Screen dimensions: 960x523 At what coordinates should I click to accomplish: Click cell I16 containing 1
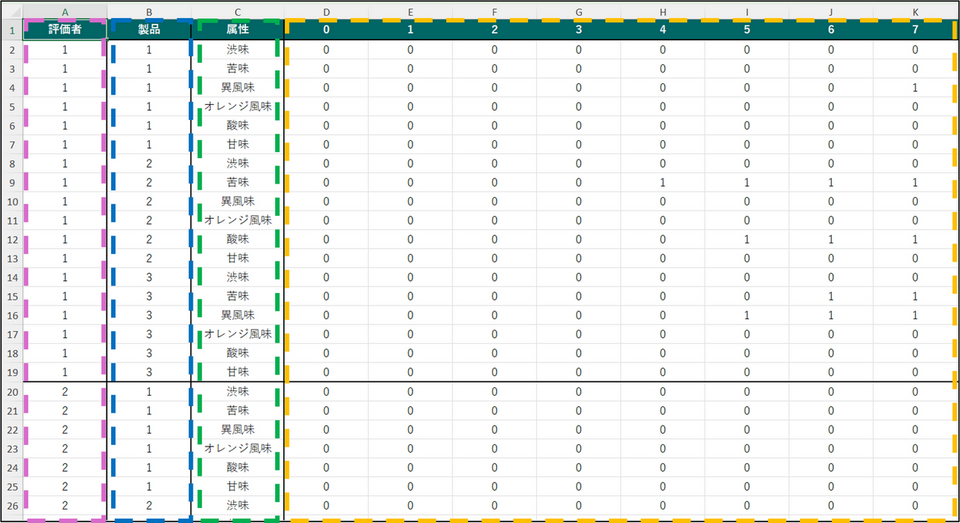pyautogui.click(x=746, y=315)
